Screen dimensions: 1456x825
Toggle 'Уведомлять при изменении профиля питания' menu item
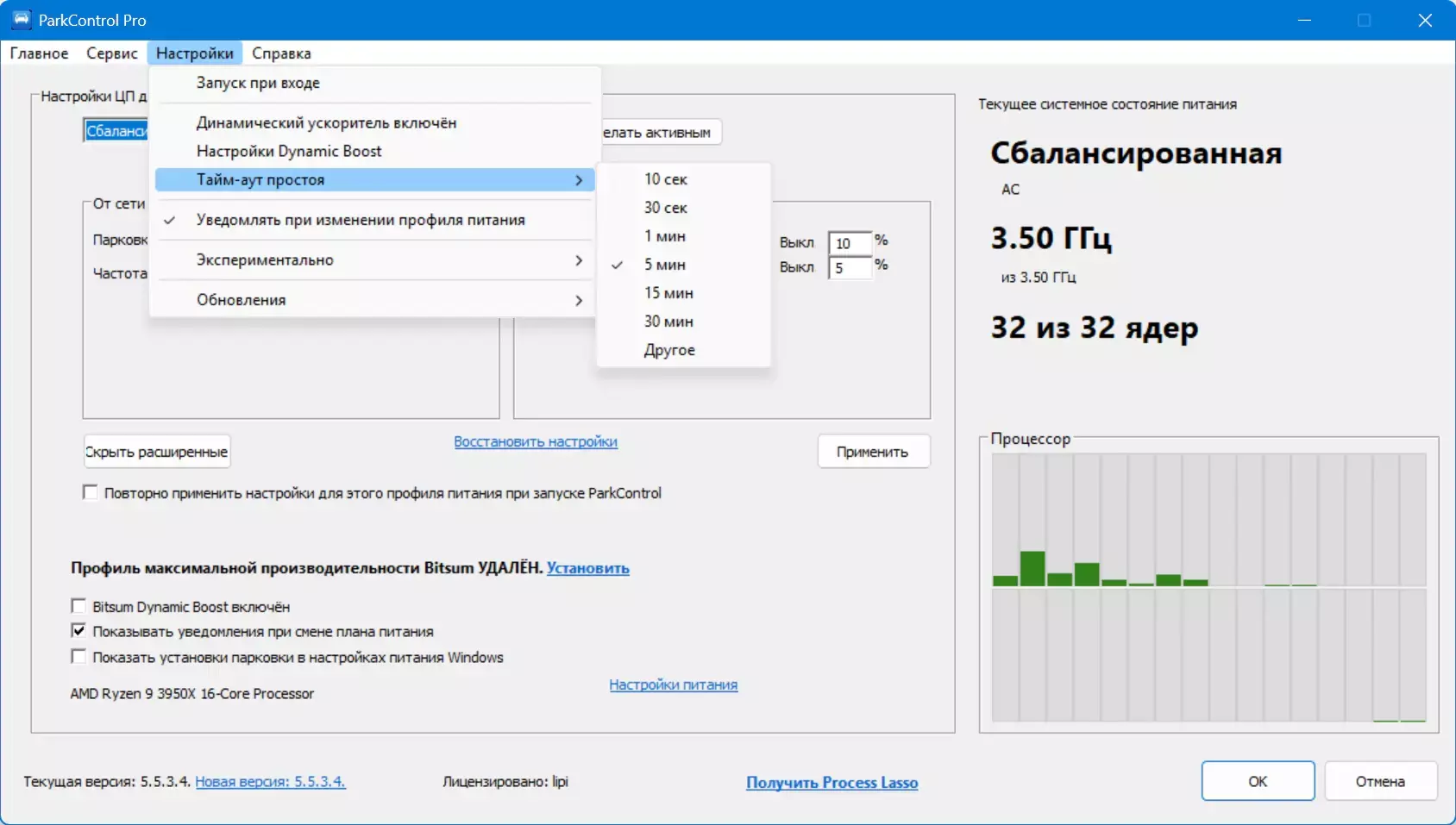tap(361, 220)
